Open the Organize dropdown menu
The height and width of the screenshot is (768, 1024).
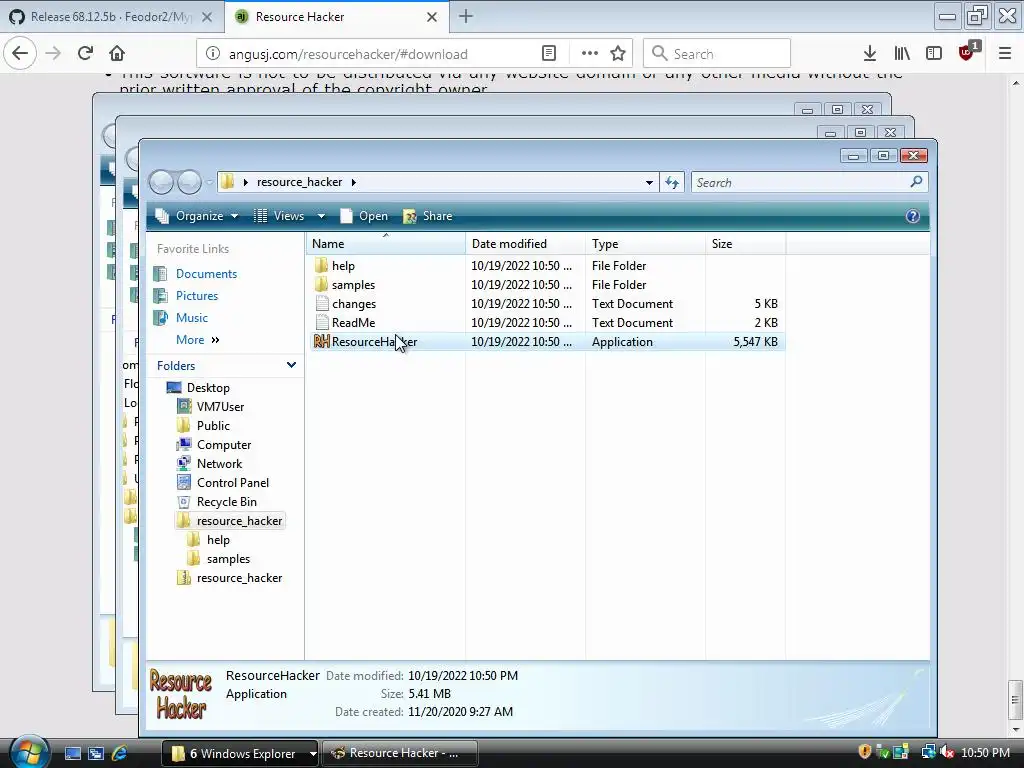(x=197, y=216)
